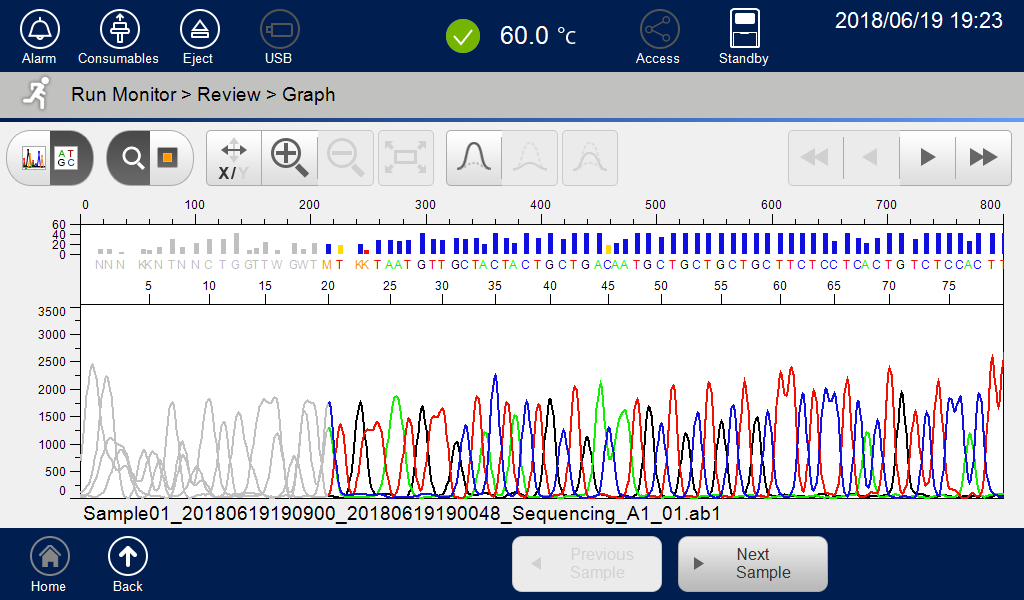Click the red quality bar near base 23
This screenshot has width=1024, height=600.
pyautogui.click(x=366, y=252)
